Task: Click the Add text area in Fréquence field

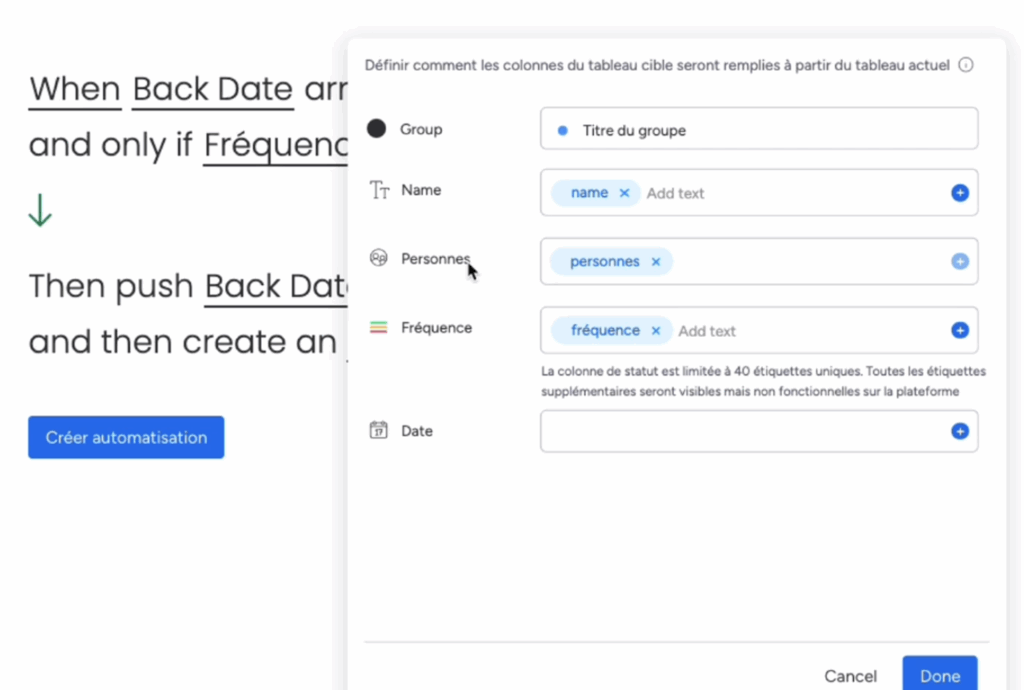Action: click(x=707, y=331)
